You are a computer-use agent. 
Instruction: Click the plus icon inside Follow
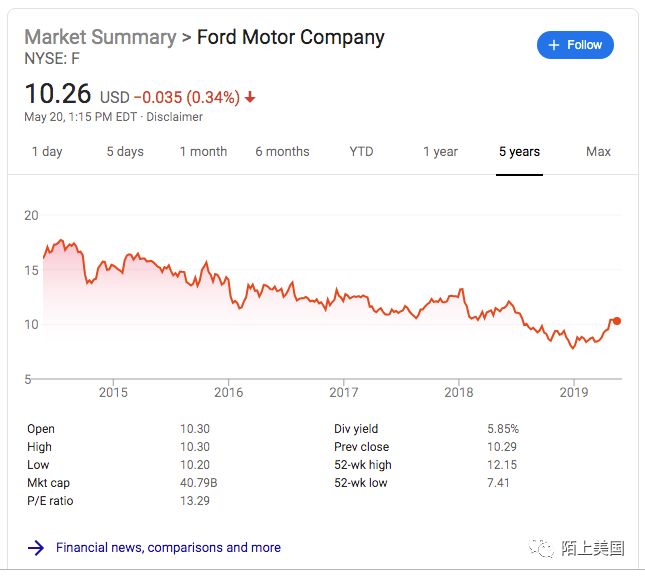554,45
